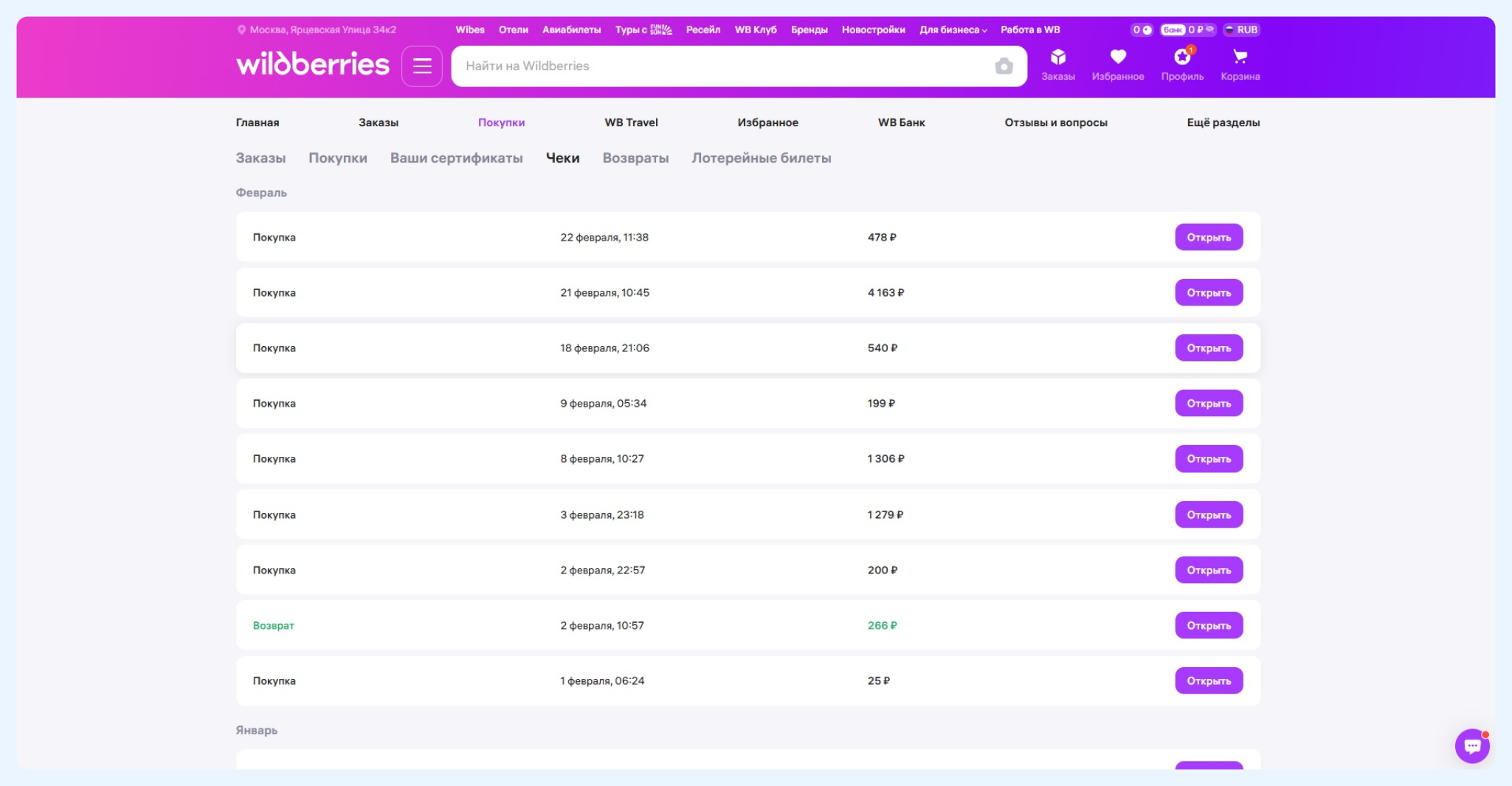The height and width of the screenshot is (786, 1512).
Task: Switch to Лотерейные билеты tab
Action: 761,158
